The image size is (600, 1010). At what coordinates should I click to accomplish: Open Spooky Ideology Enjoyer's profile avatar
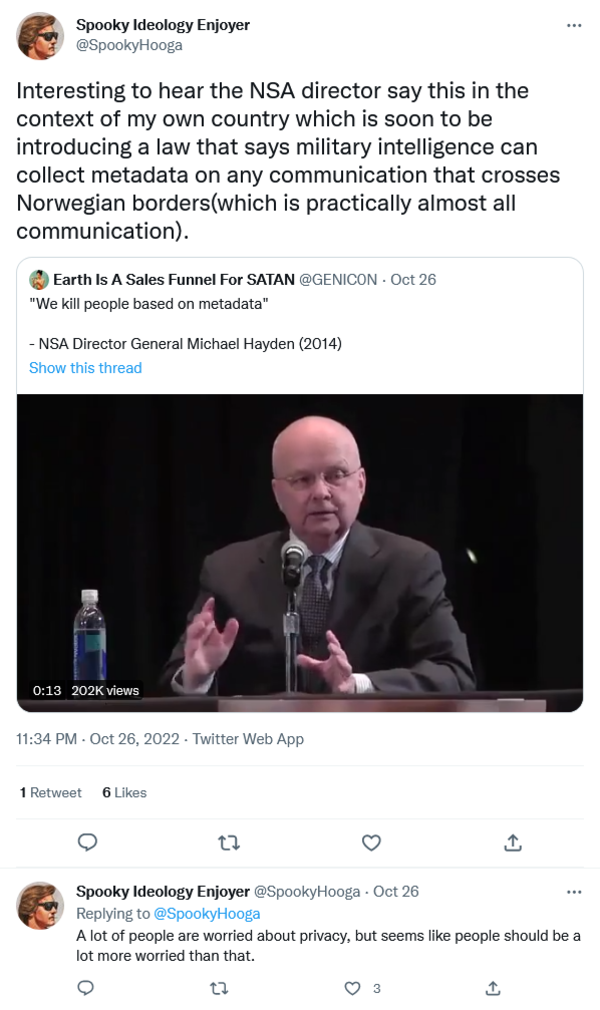click(41, 36)
